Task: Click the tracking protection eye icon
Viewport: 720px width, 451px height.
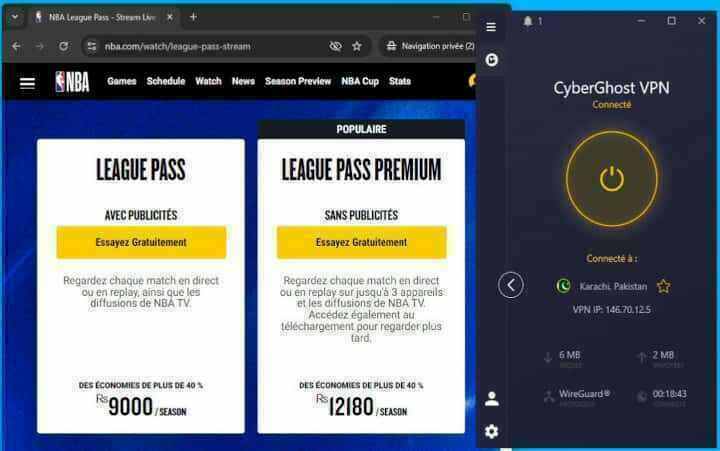Action: click(335, 46)
